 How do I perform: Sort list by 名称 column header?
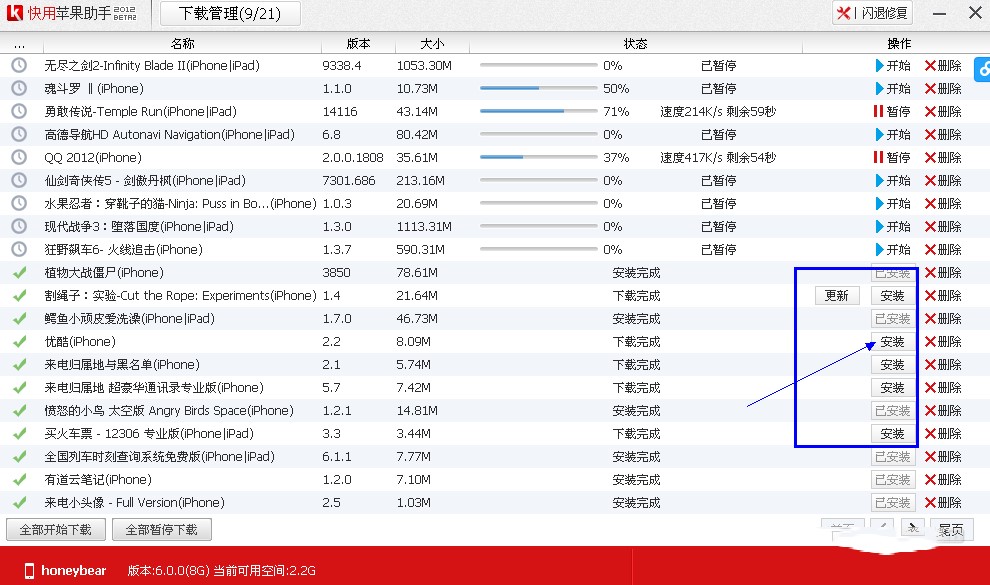point(182,44)
